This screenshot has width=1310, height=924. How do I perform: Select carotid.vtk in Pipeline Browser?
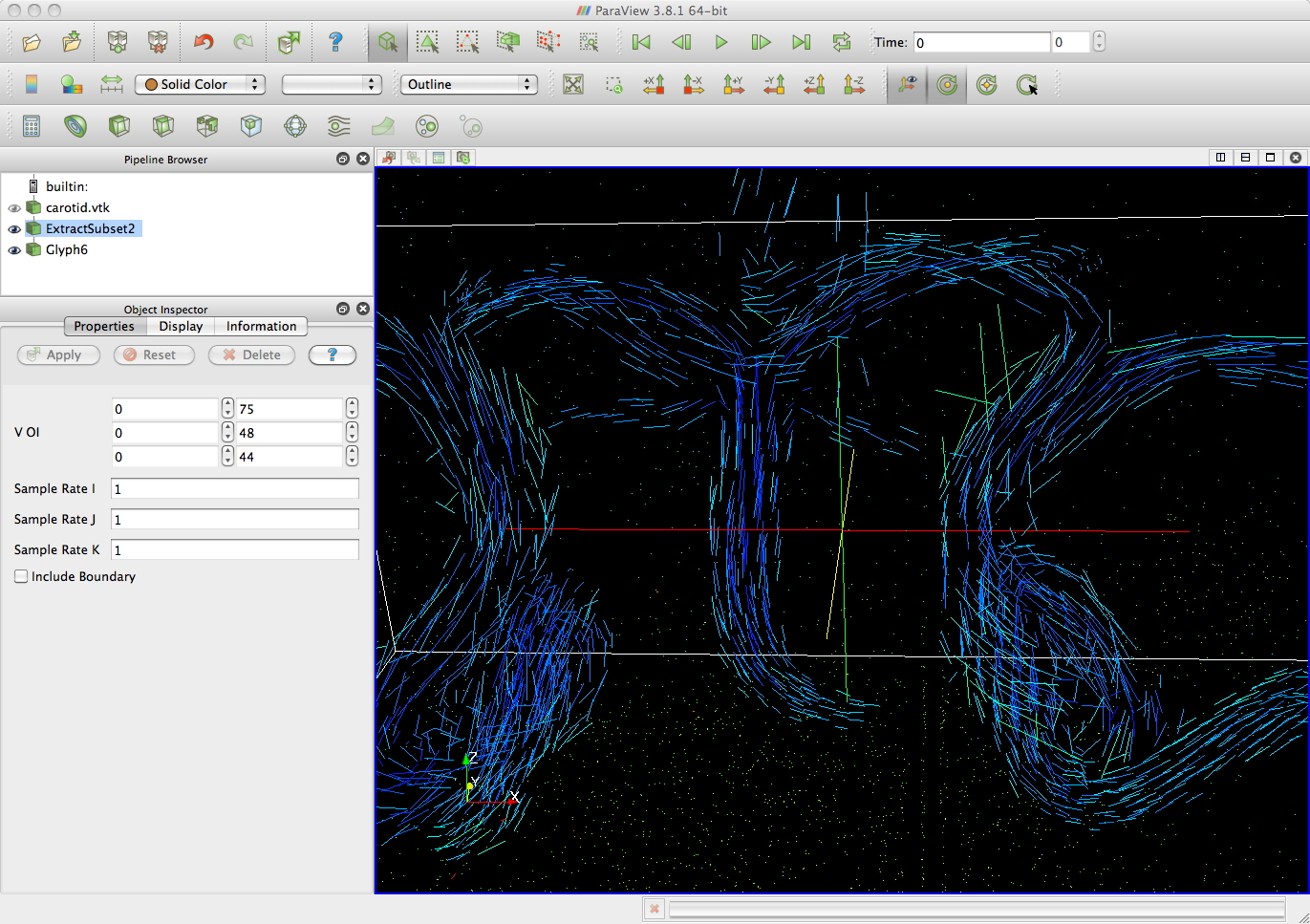tap(77, 207)
